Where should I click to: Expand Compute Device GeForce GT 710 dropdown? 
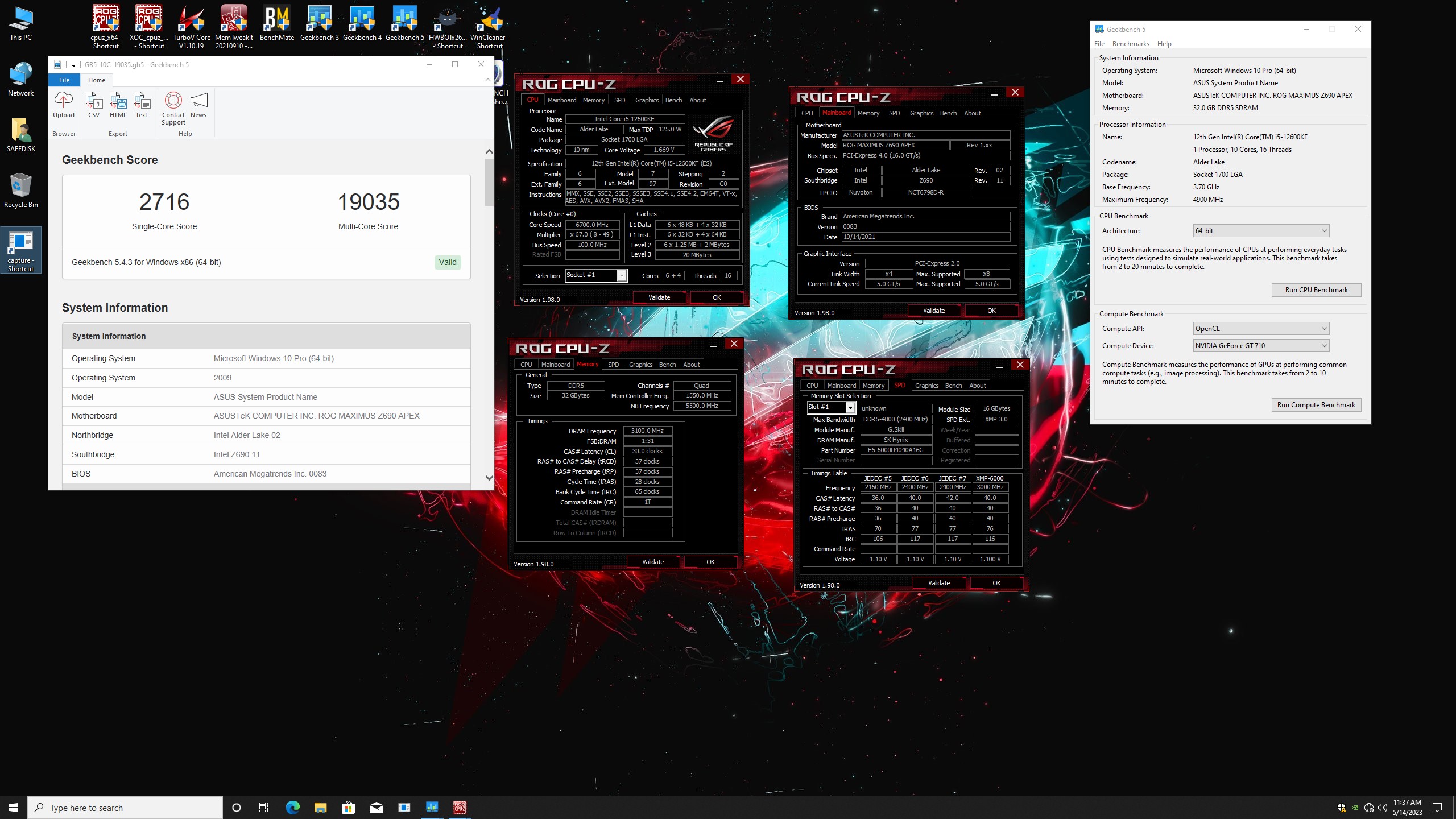[1261, 345]
